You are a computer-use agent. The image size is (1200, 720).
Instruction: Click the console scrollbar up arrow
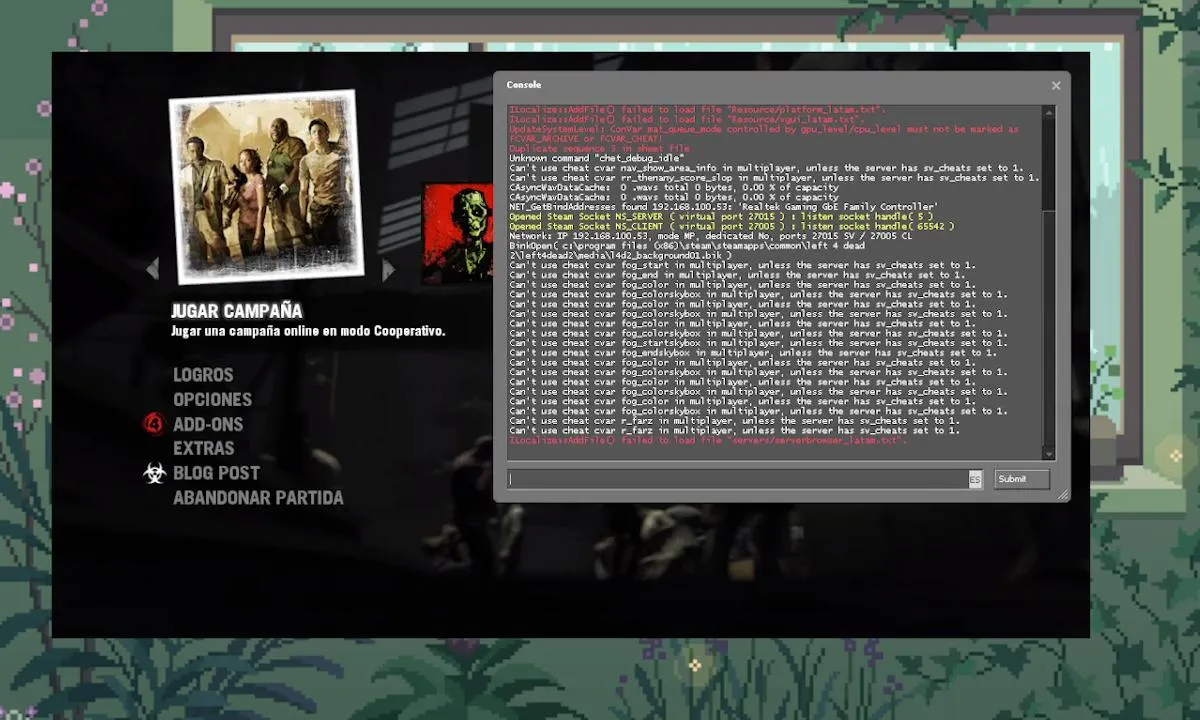pos(1049,112)
